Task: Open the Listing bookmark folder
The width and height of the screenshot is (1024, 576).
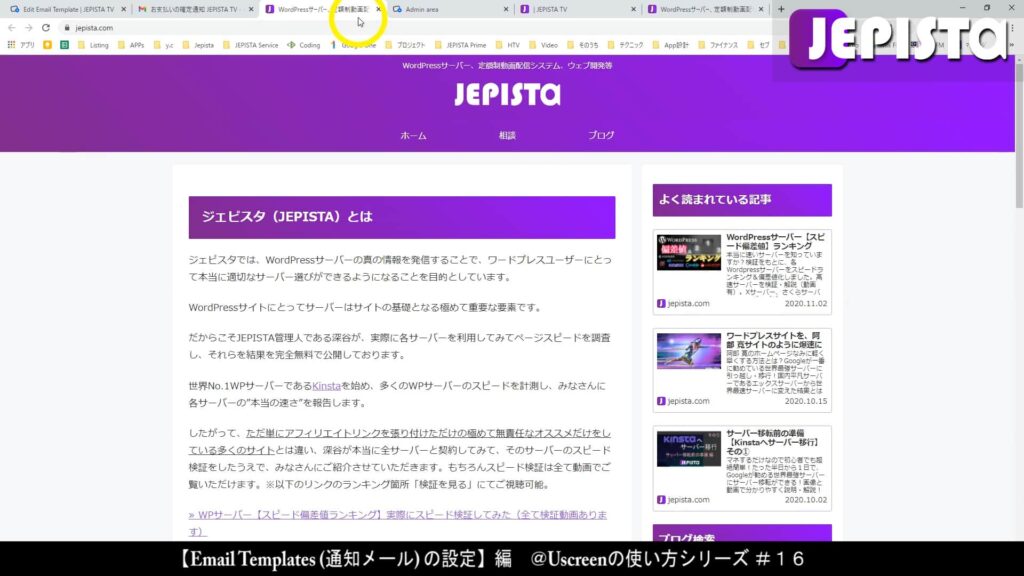Action: (93, 45)
